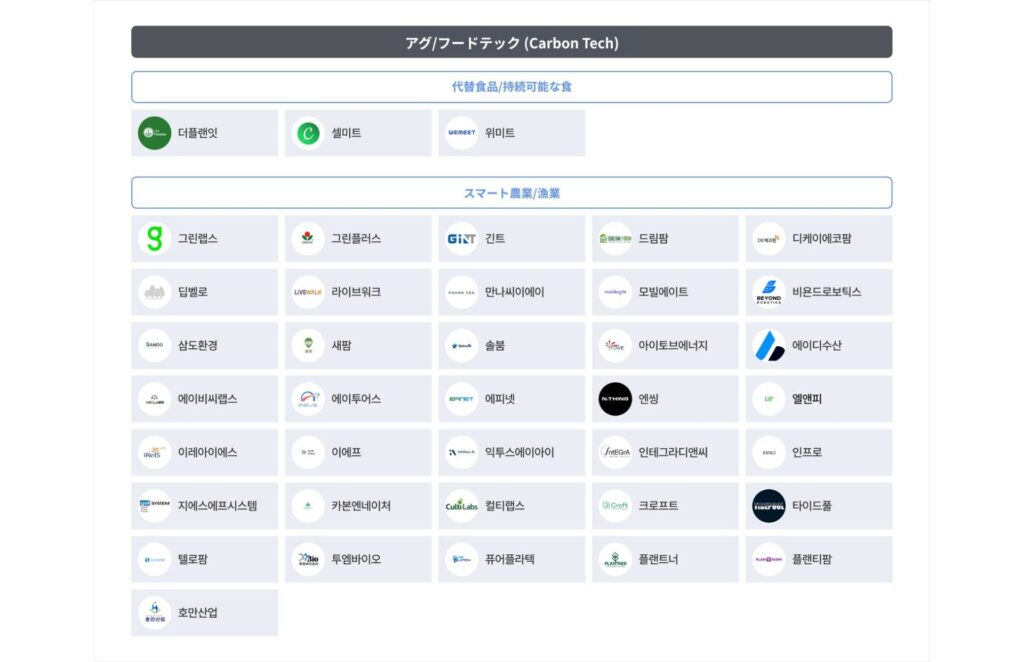The height and width of the screenshot is (662, 1024).
Task: Click the 플랜트너 logo icon
Action: pyautogui.click(x=615, y=560)
